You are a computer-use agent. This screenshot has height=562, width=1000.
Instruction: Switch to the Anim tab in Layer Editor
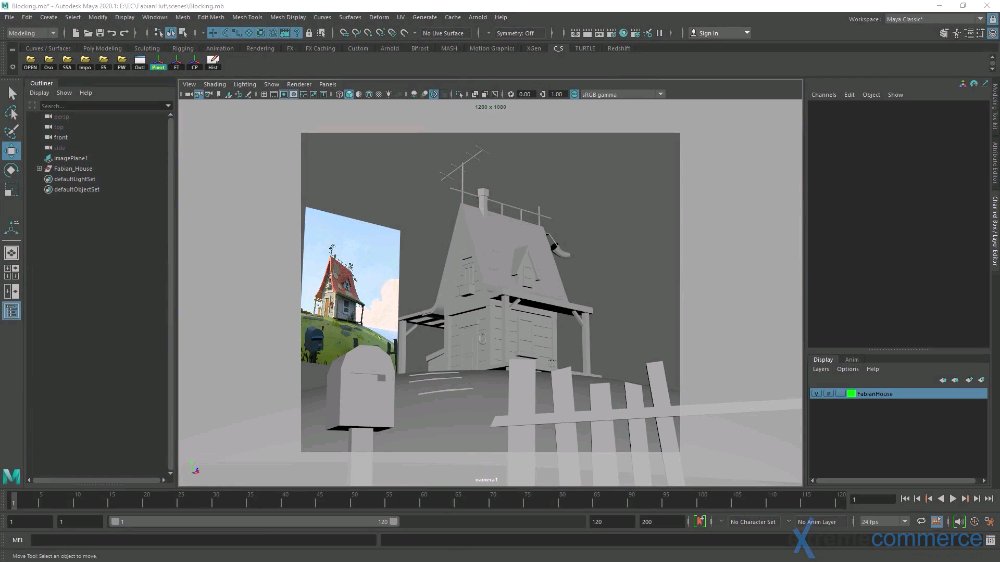851,360
